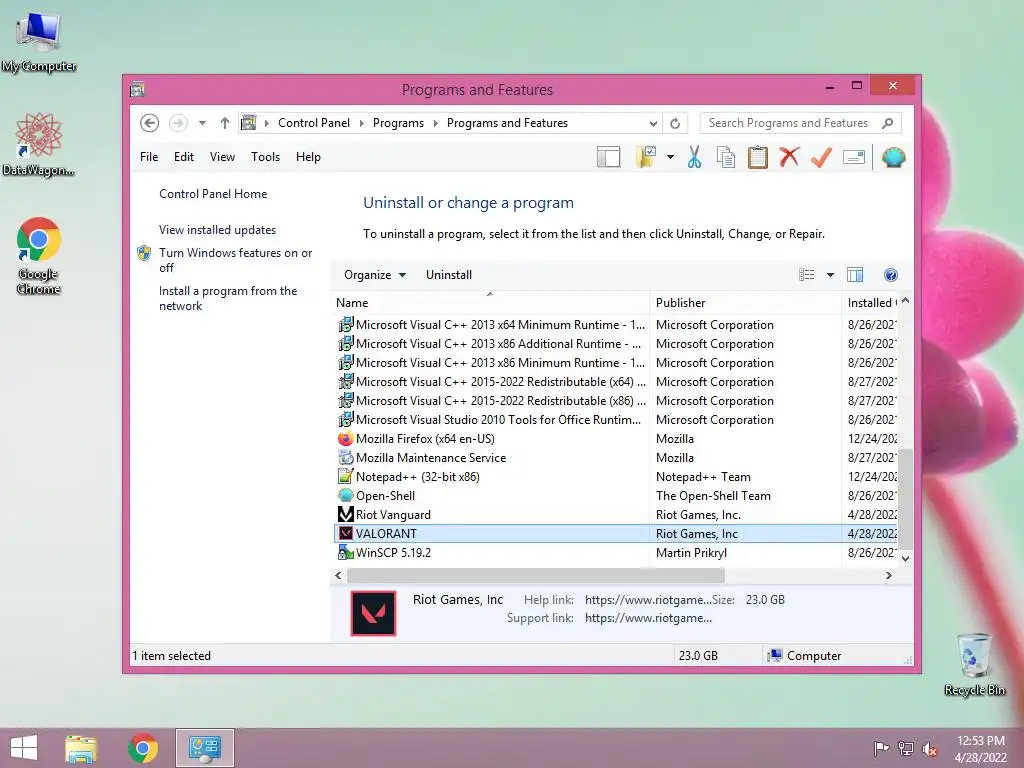The width and height of the screenshot is (1024, 768).
Task: Click the vertical scrollbar down arrow
Action: [905, 559]
